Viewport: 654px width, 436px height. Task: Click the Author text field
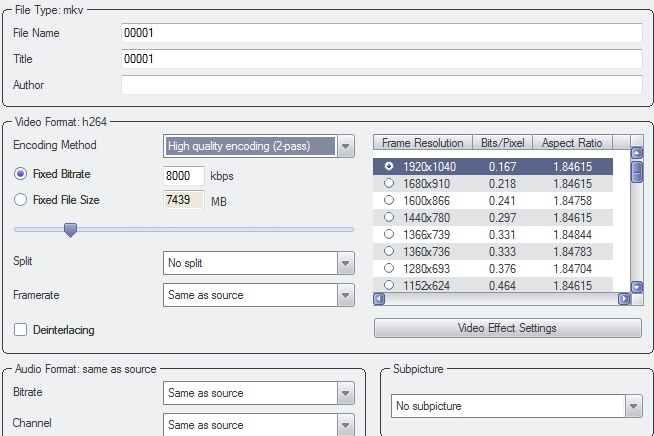[382, 85]
